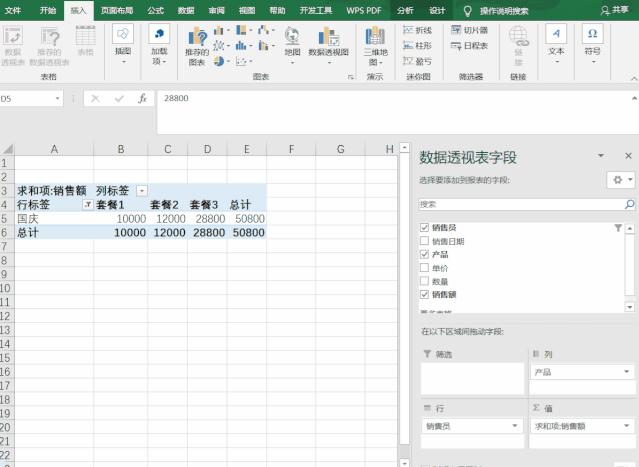Insert a pie or doughnut chart
The image size is (639, 467).
221,61
